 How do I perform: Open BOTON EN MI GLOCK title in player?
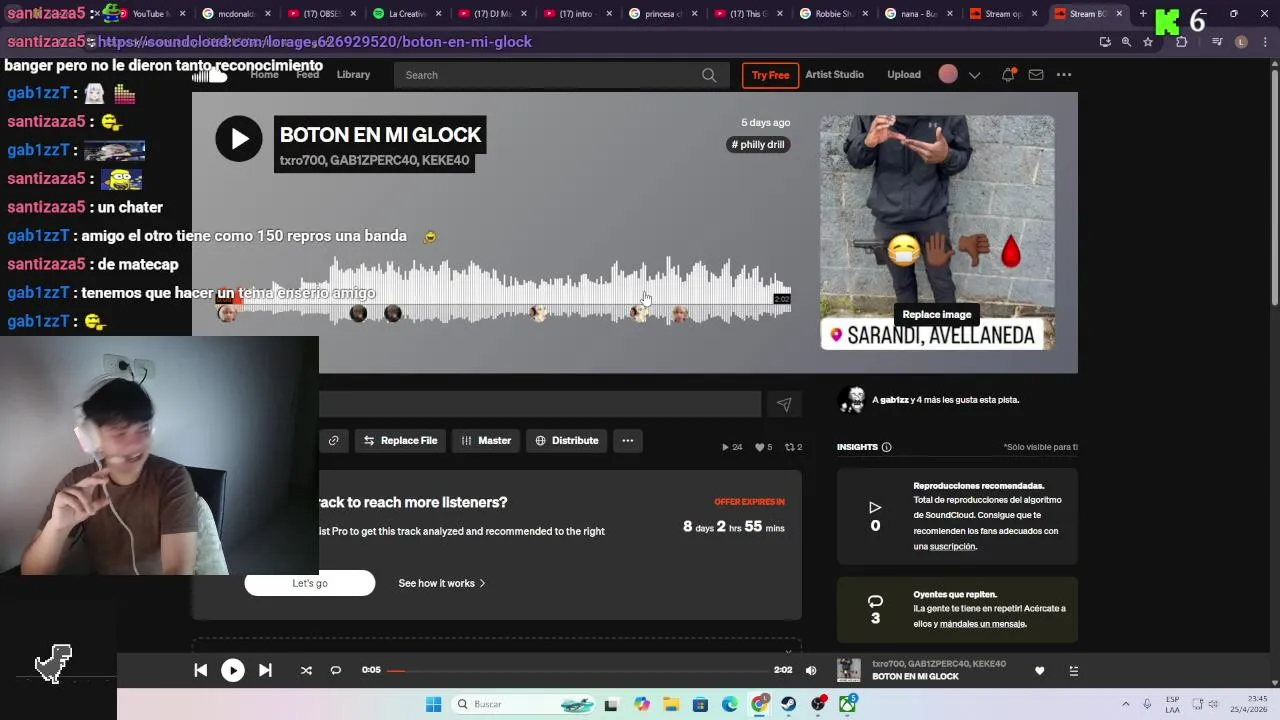click(x=915, y=677)
